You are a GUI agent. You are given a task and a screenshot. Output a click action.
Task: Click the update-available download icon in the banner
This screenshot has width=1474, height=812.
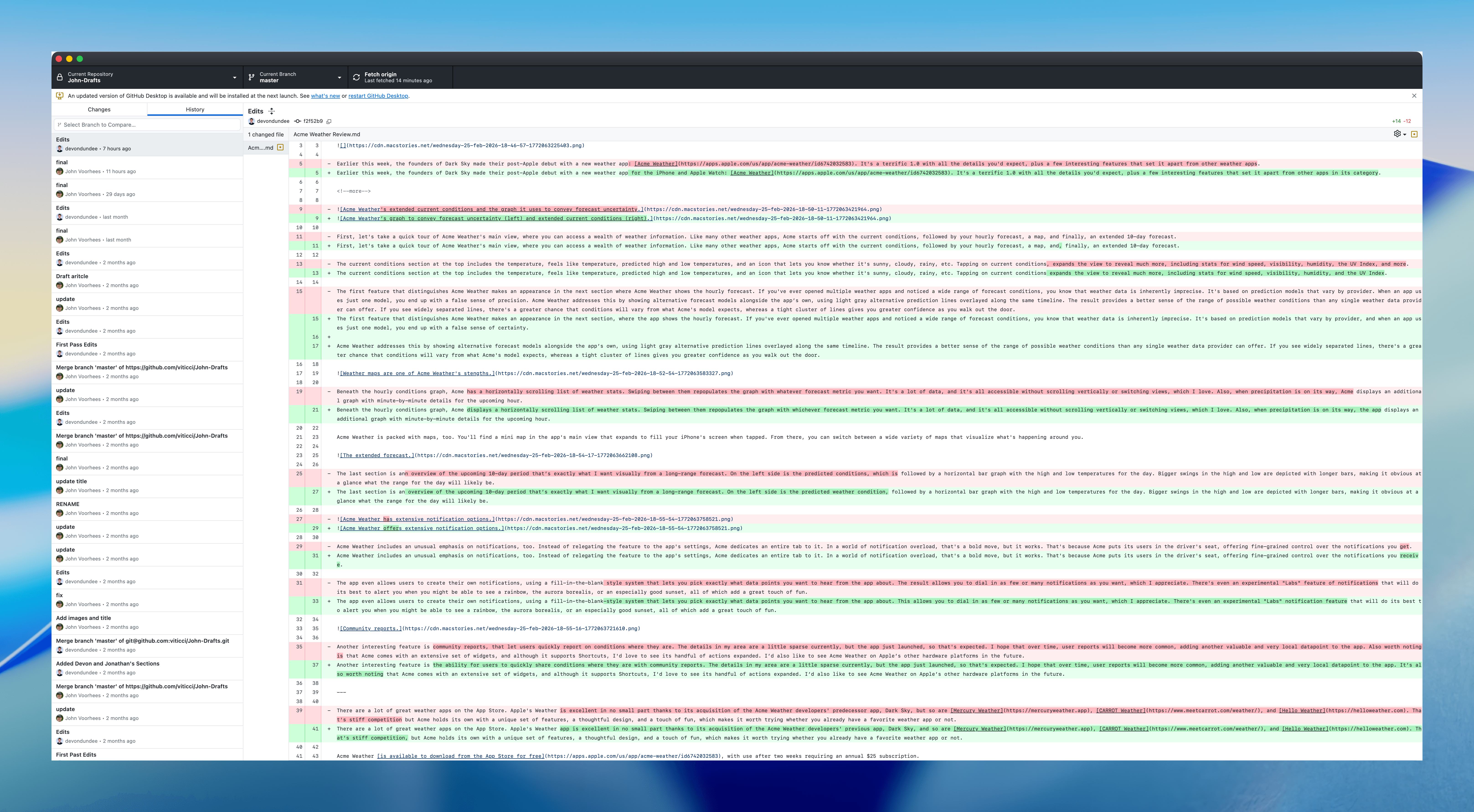click(59, 95)
